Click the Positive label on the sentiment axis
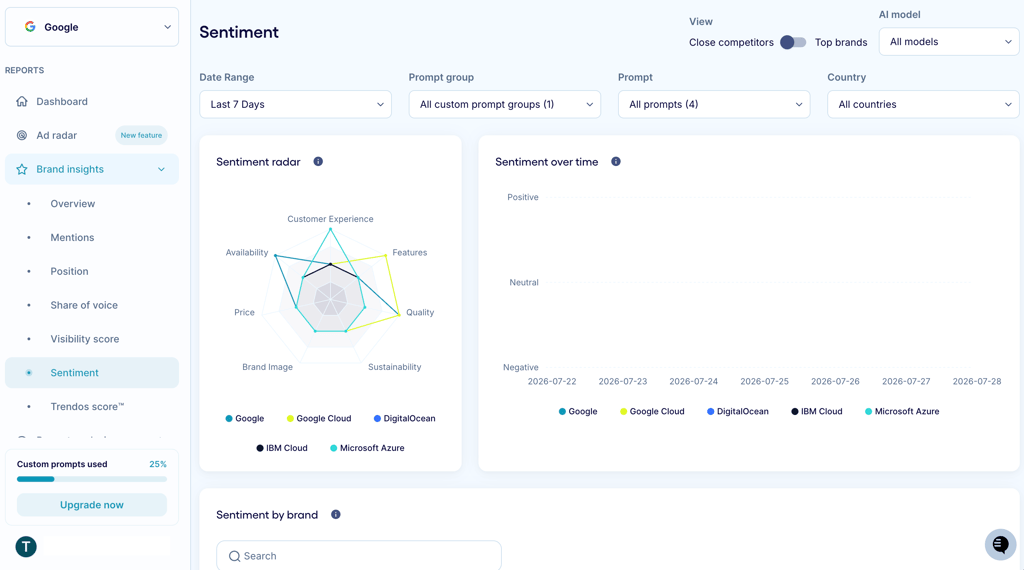Image resolution: width=1024 pixels, height=570 pixels. [x=523, y=197]
